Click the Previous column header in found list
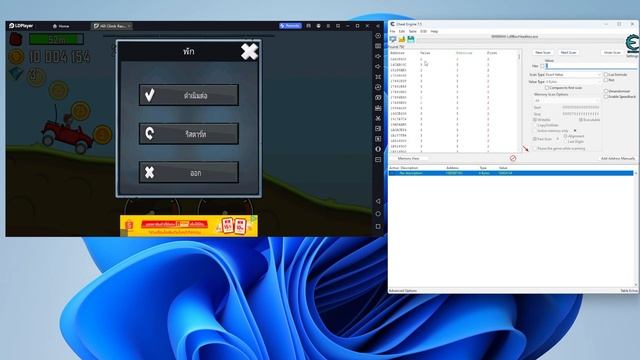 [464, 53]
